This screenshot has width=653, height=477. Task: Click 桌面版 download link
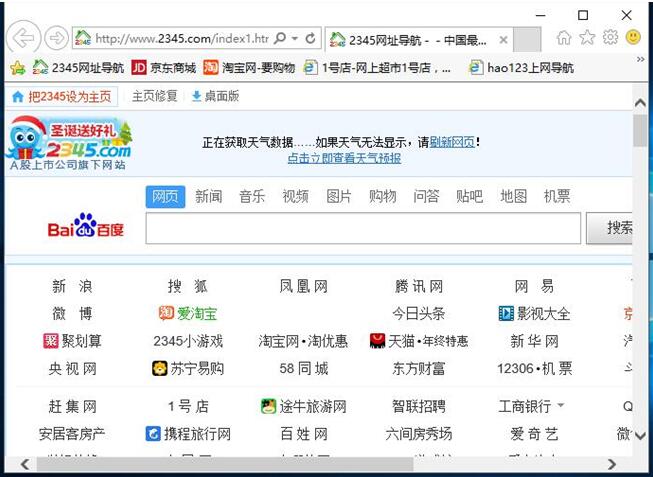[x=215, y=96]
